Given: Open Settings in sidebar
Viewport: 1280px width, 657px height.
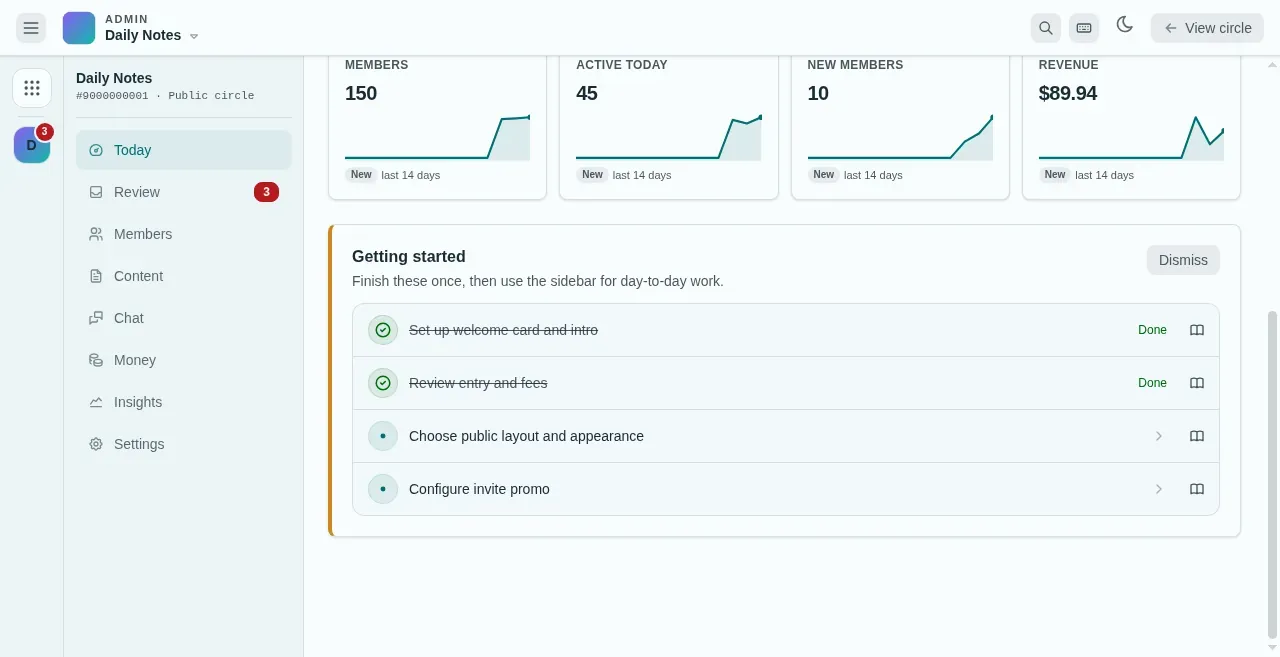Looking at the screenshot, I should tap(184, 444).
